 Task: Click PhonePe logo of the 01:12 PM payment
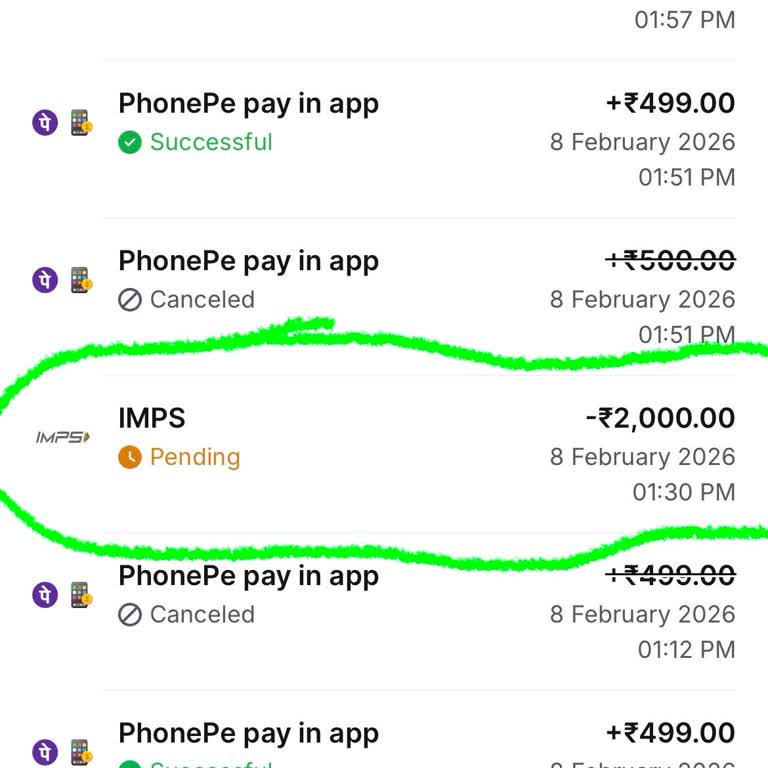(x=45, y=595)
